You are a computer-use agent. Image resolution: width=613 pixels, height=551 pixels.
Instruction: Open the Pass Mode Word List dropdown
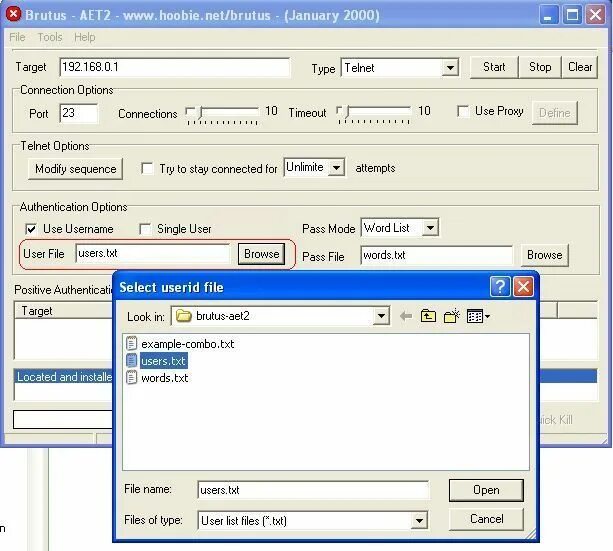click(430, 228)
